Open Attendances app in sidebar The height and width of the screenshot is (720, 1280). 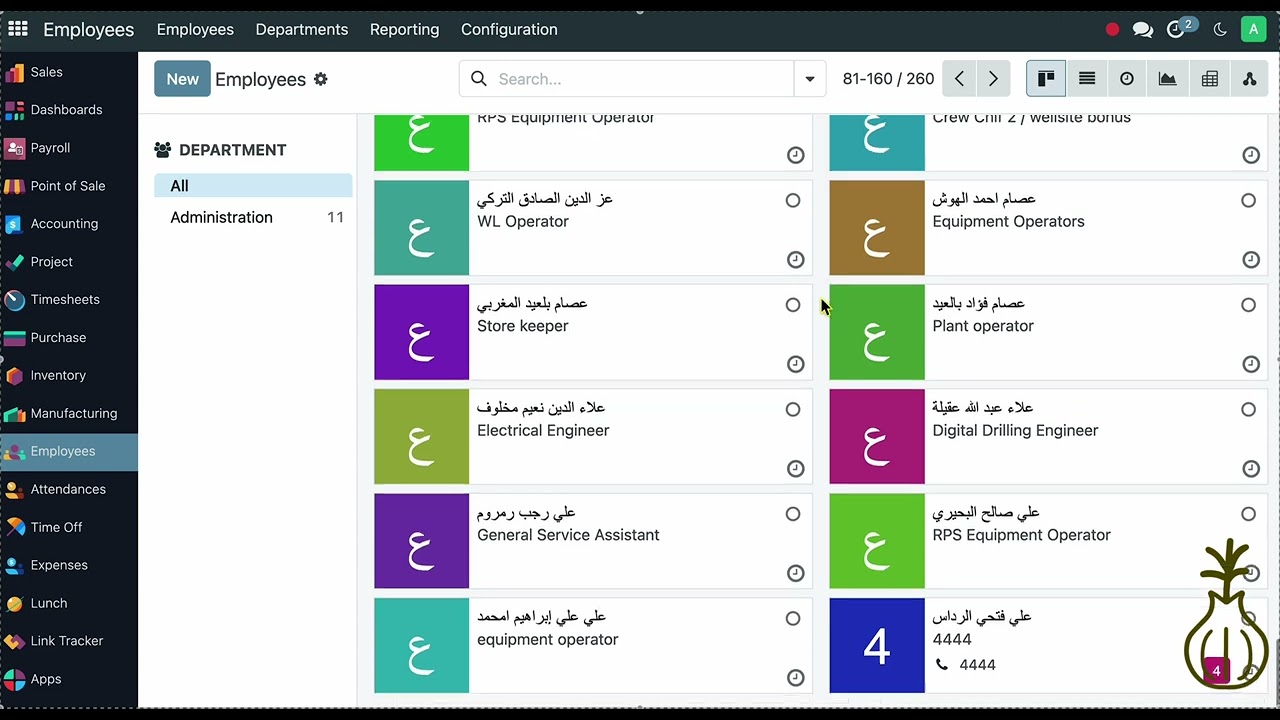click(x=69, y=489)
